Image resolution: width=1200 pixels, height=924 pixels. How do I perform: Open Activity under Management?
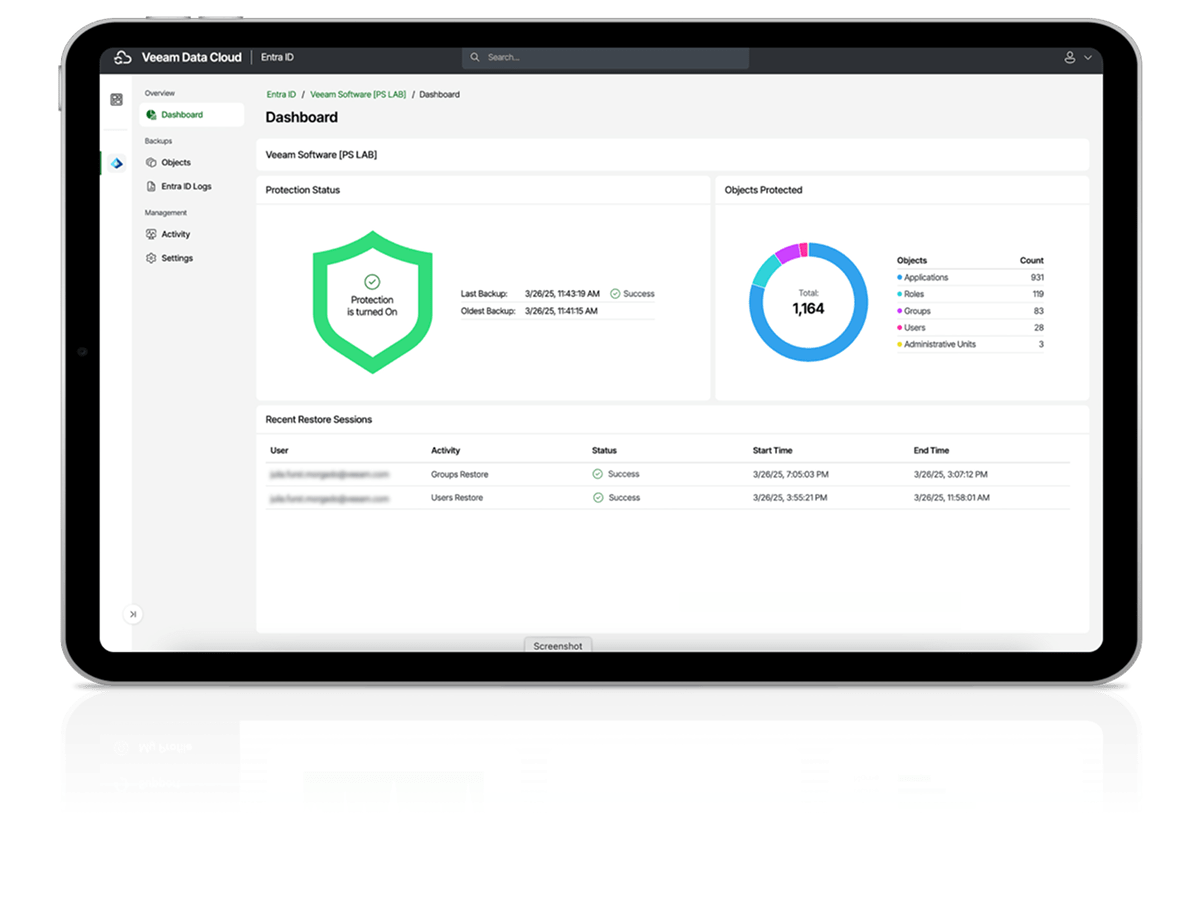click(x=176, y=234)
